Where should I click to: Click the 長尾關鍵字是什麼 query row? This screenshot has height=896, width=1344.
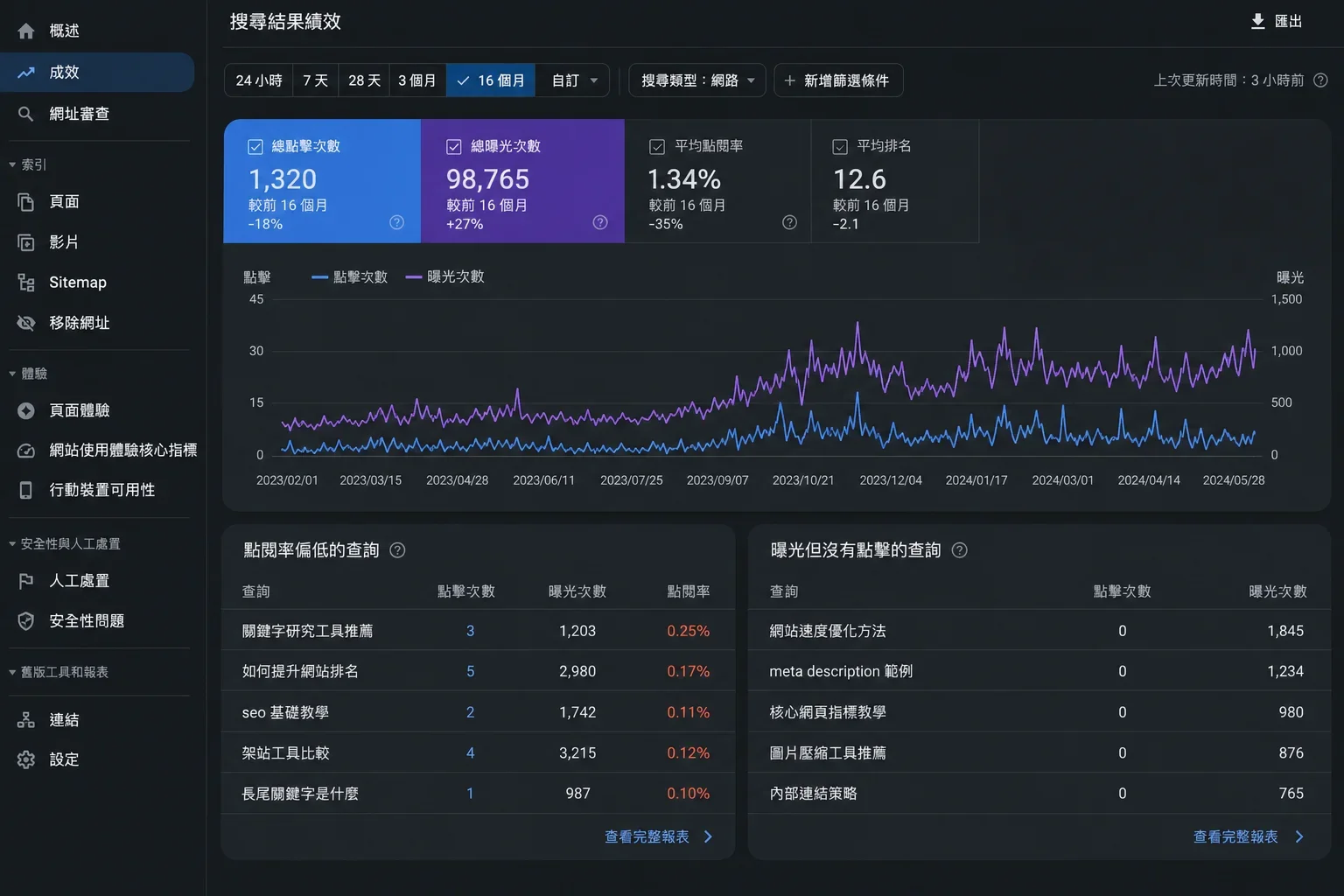point(478,794)
